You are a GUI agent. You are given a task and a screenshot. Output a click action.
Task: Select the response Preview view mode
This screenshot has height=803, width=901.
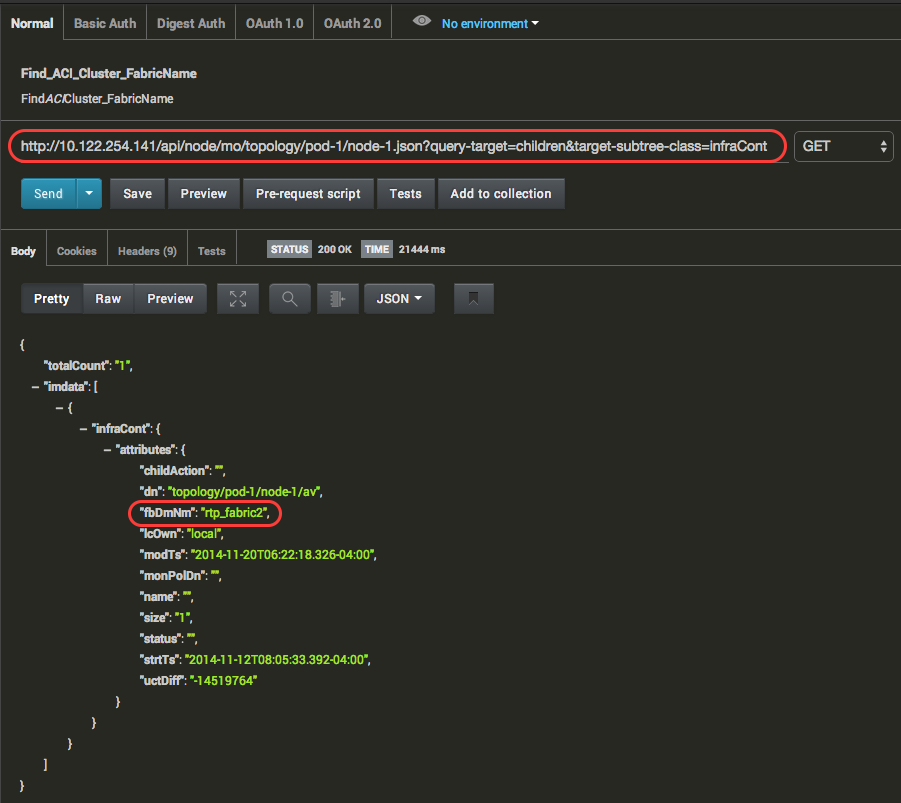pos(170,299)
